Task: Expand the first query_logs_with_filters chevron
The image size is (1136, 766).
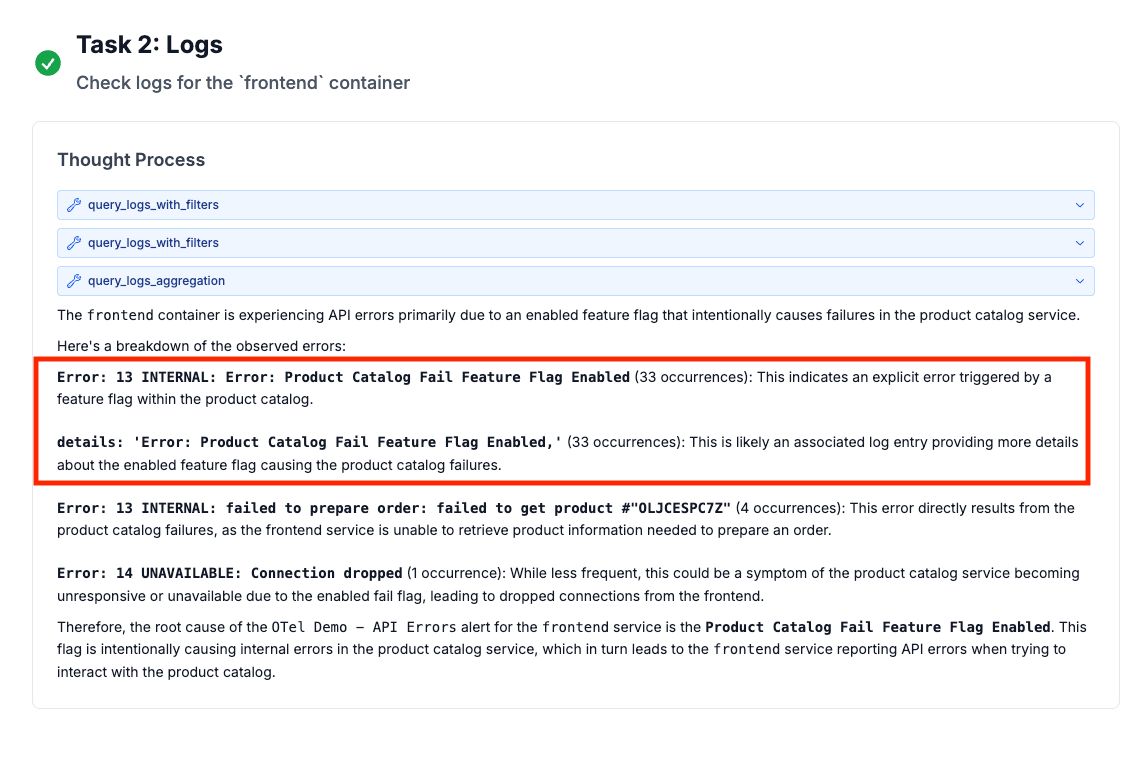Action: pos(1079,205)
